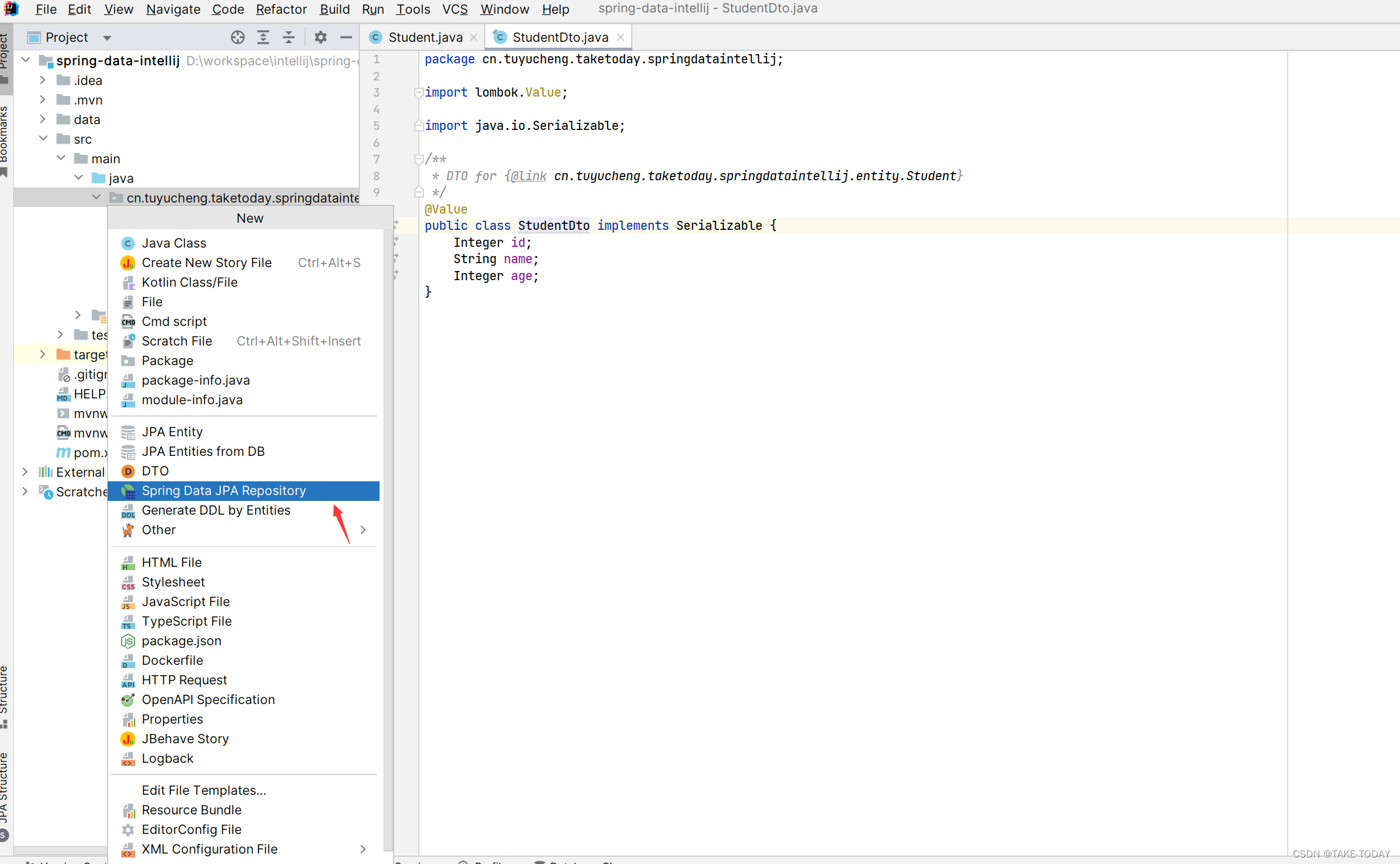This screenshot has width=1400, height=864.
Task: Click the Expand All icon in Project panel
Action: [263, 37]
